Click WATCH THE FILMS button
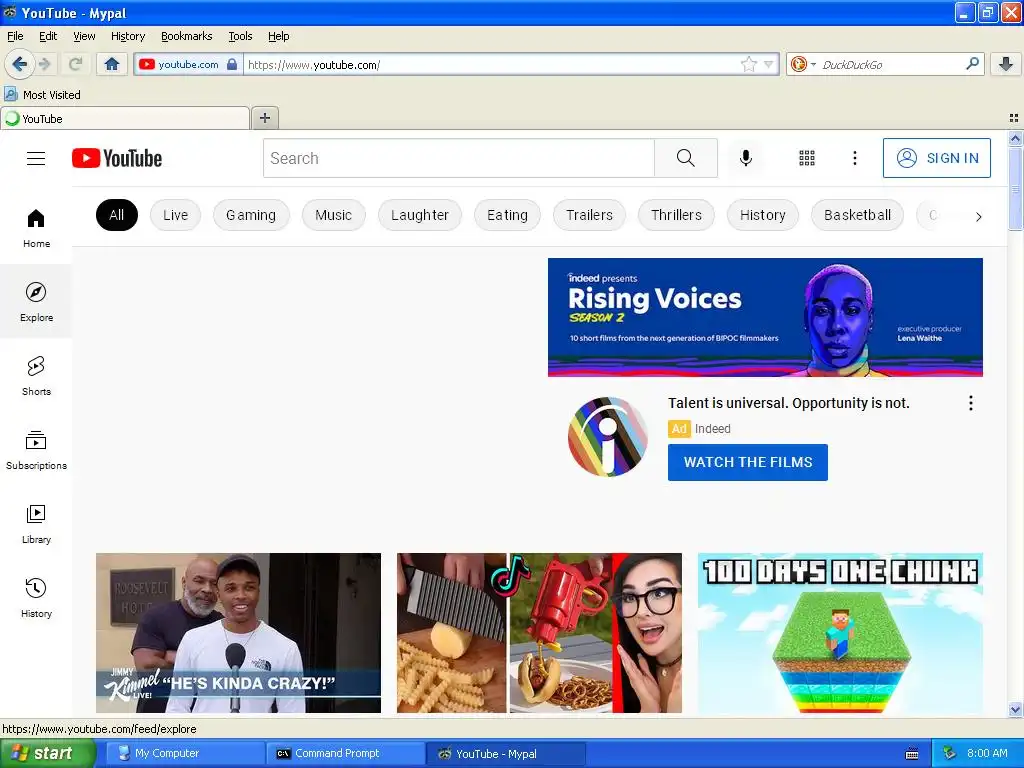 748,462
